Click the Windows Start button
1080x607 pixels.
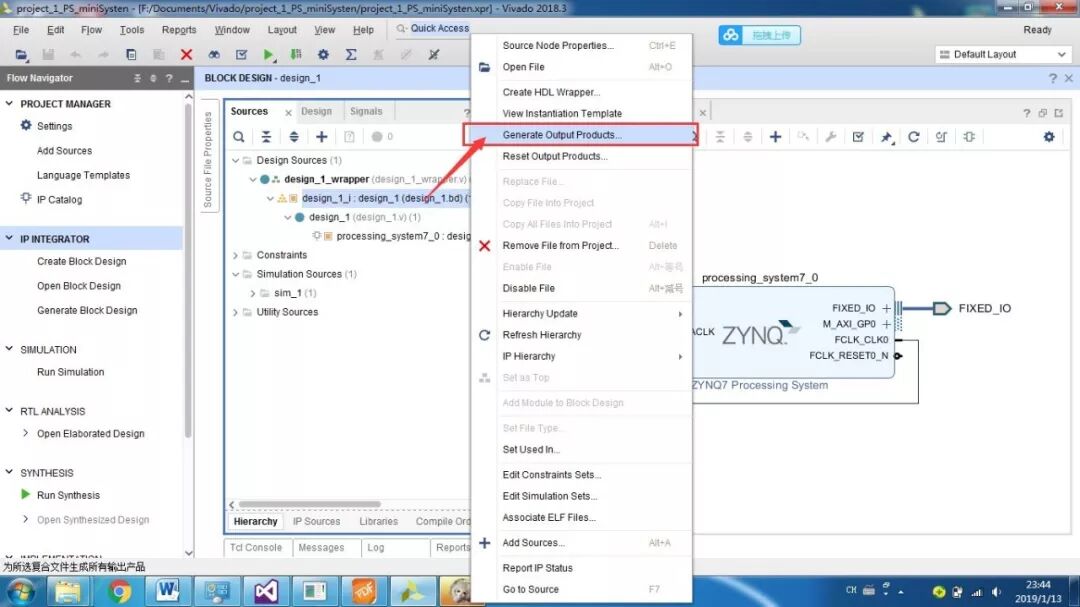click(x=21, y=592)
